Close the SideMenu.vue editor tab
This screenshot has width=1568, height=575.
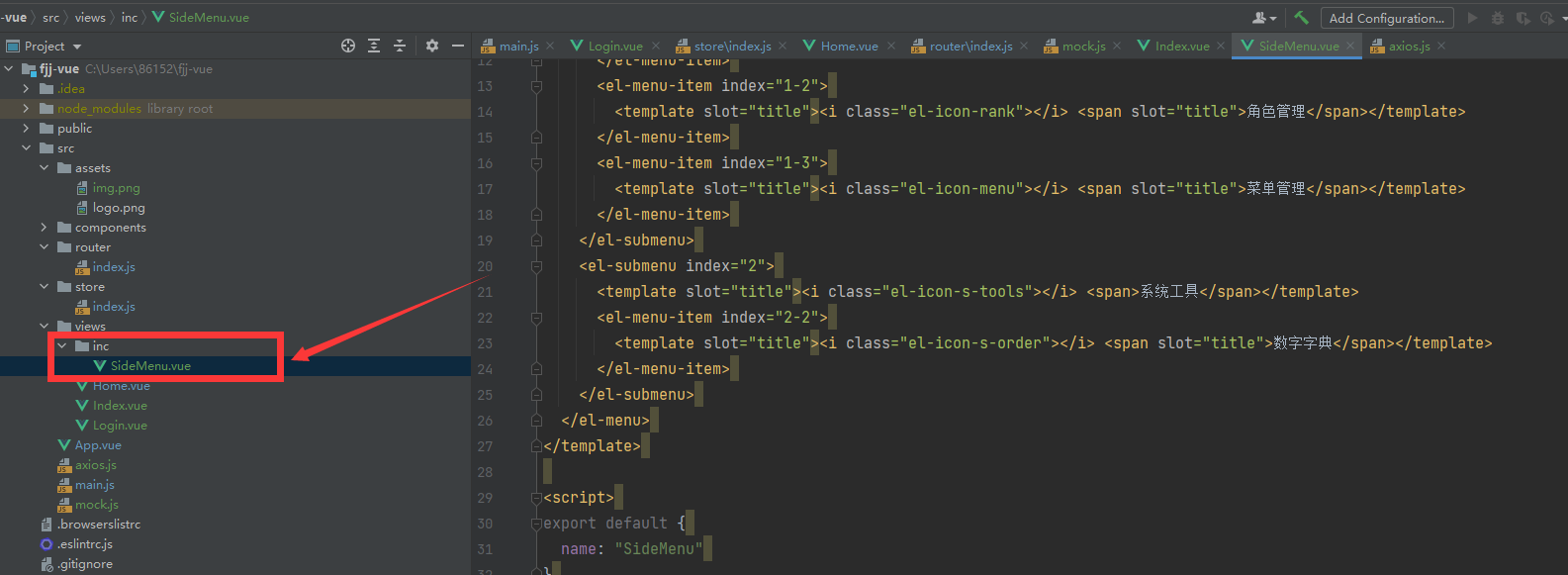(x=1350, y=46)
